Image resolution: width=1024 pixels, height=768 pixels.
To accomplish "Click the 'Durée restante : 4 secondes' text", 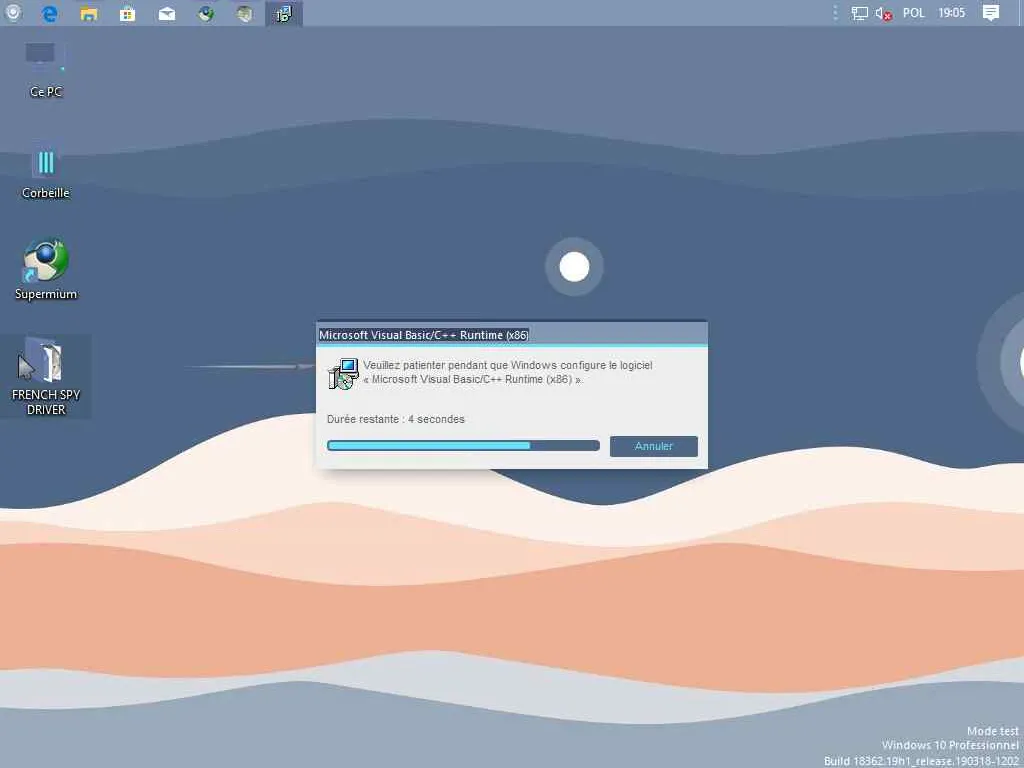I will coord(396,419).
